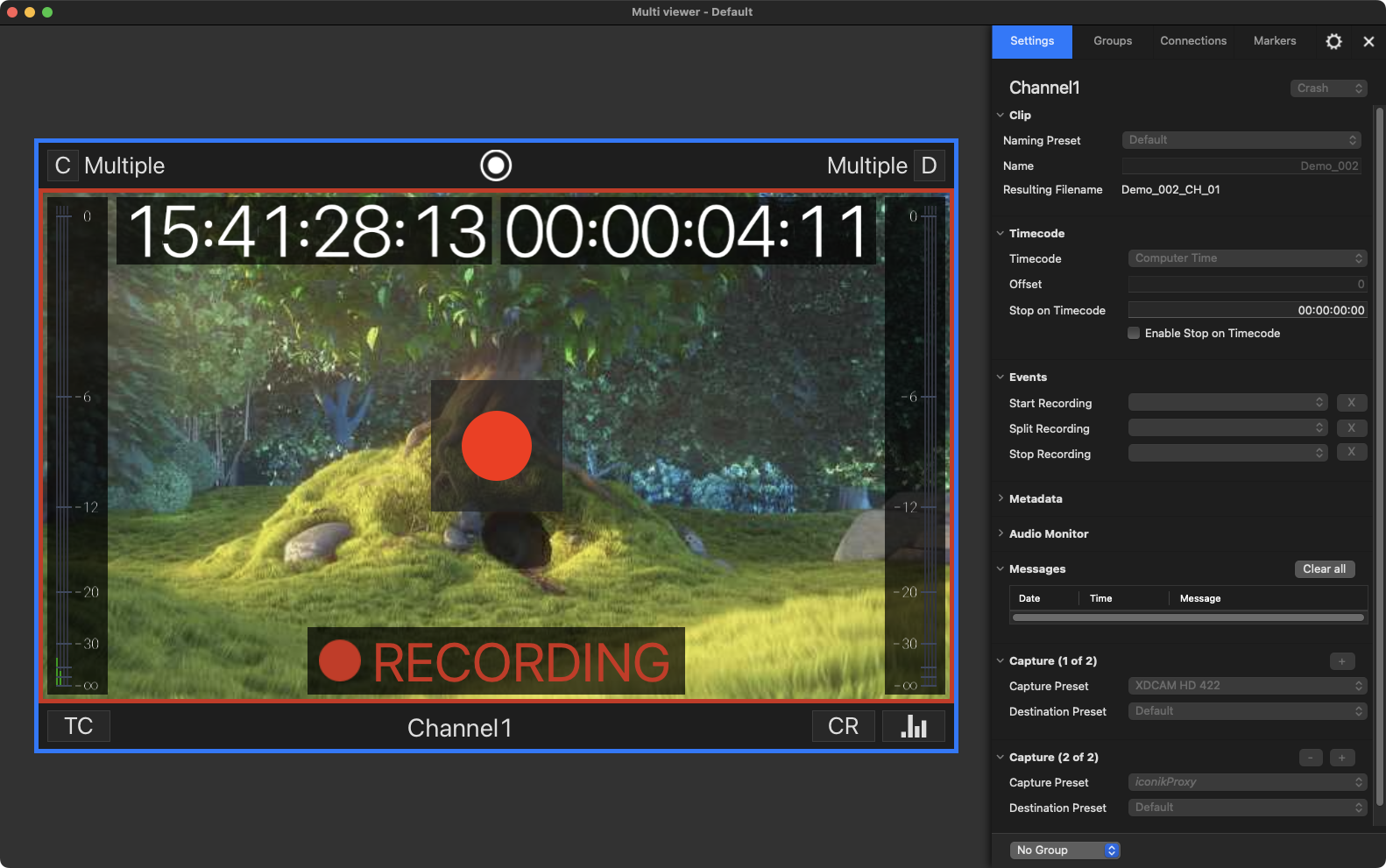
Task: Open the Stop Recording event dropdown
Action: [x=1227, y=454]
